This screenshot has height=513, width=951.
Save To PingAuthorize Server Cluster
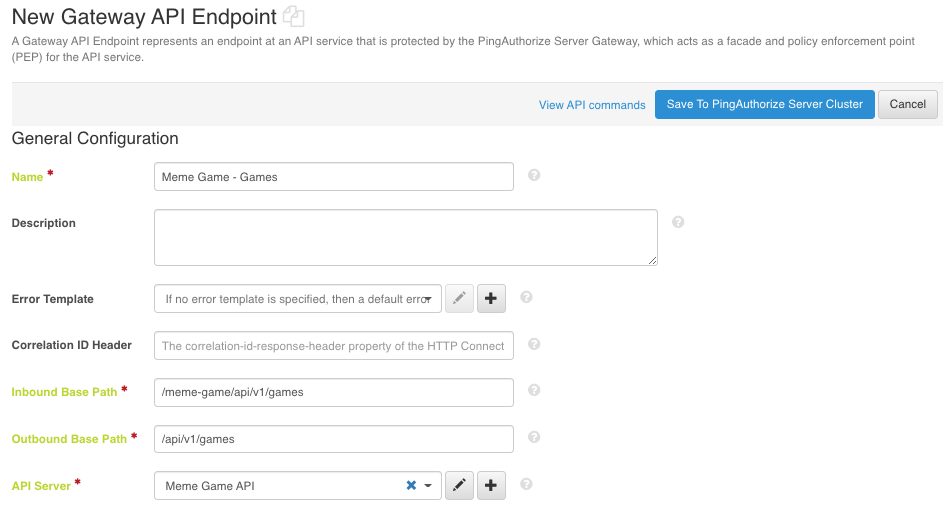click(x=764, y=104)
